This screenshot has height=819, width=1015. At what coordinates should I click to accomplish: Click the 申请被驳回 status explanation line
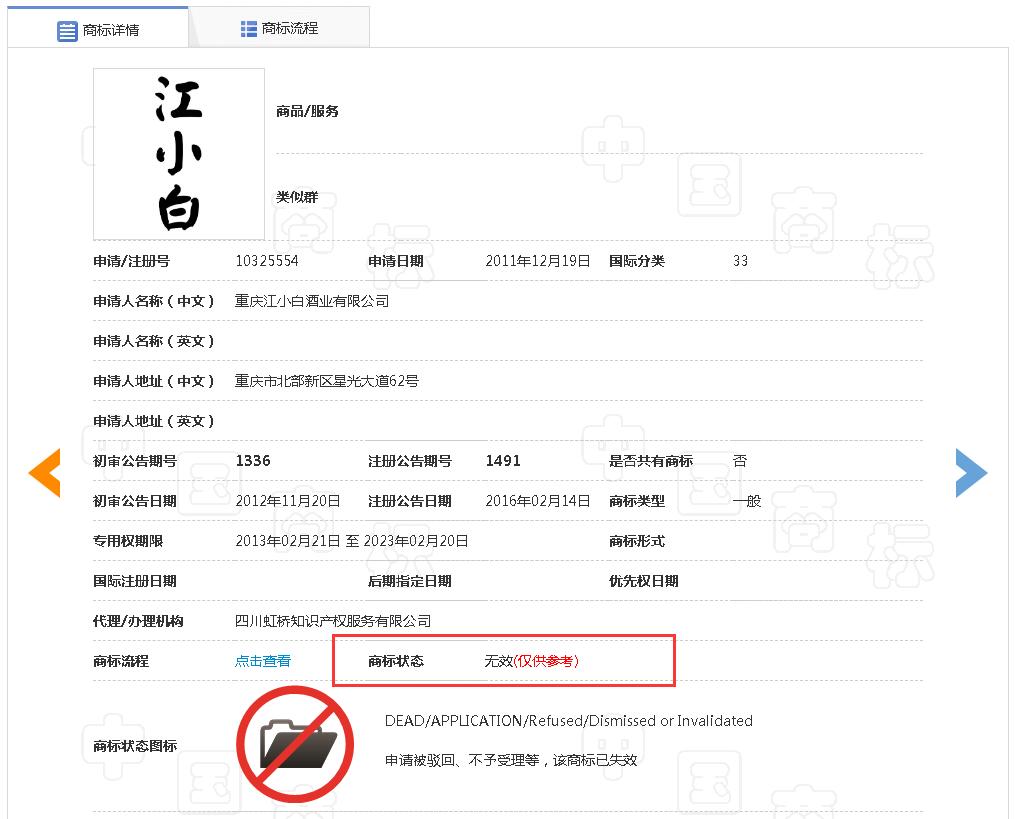pyautogui.click(x=511, y=760)
